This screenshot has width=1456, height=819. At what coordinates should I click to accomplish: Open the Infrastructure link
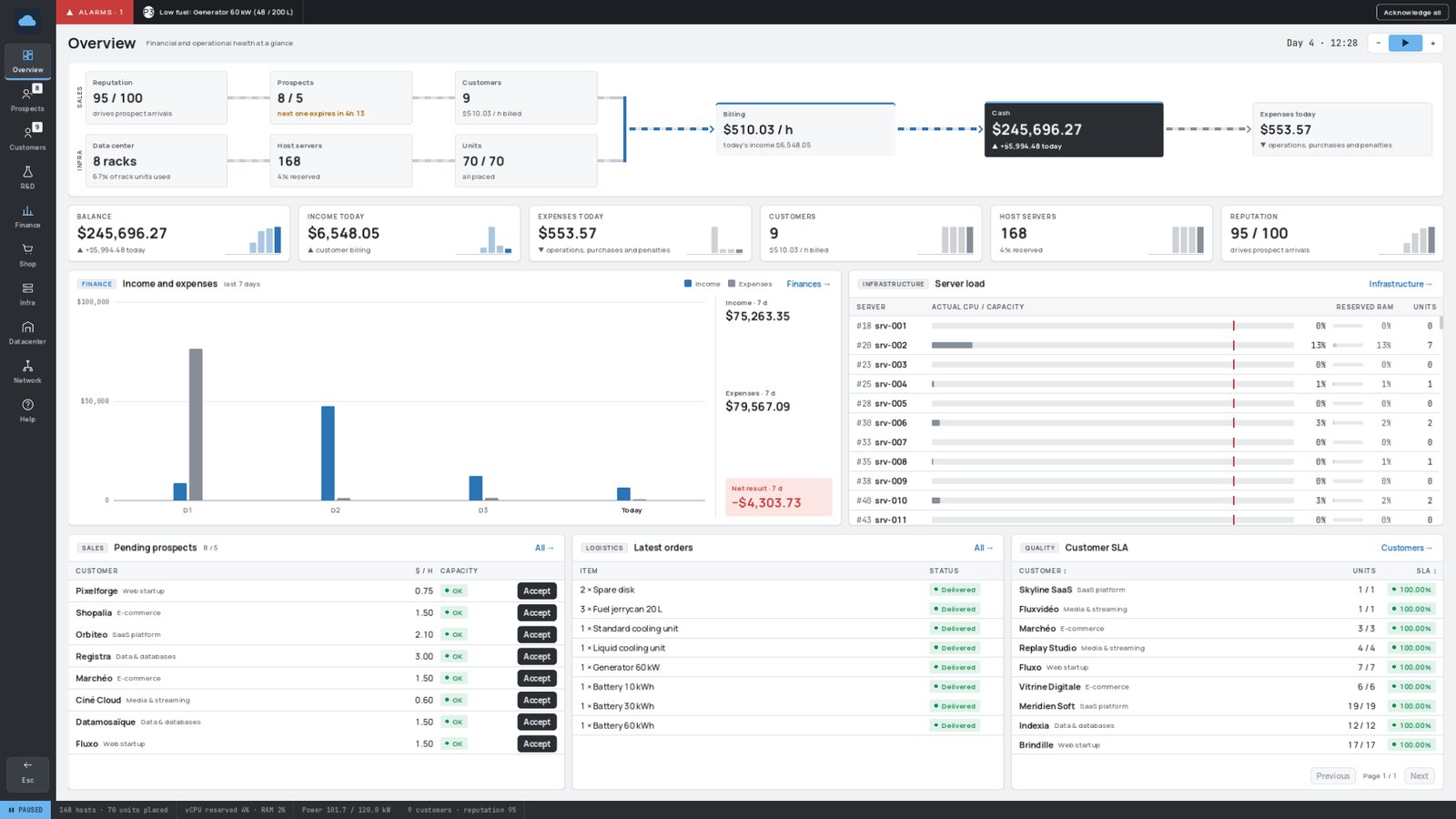(x=1400, y=284)
